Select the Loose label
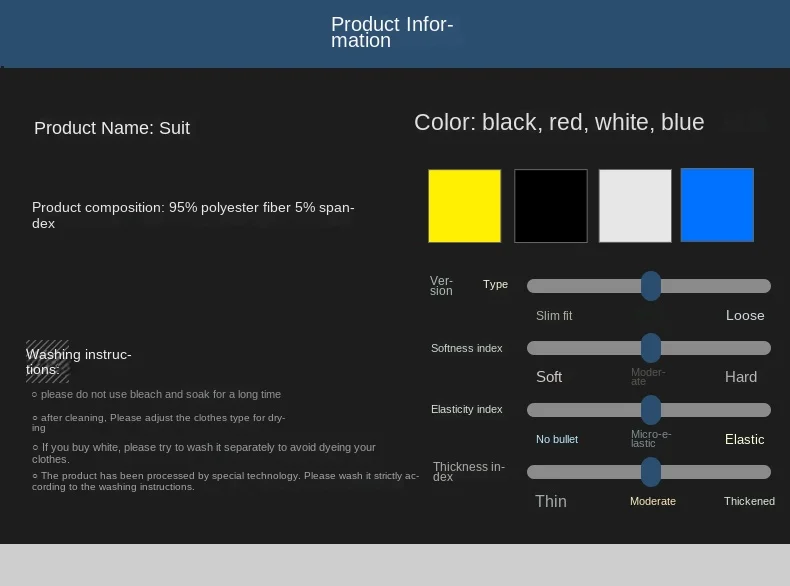Screen dimensions: 790x586 coord(745,316)
